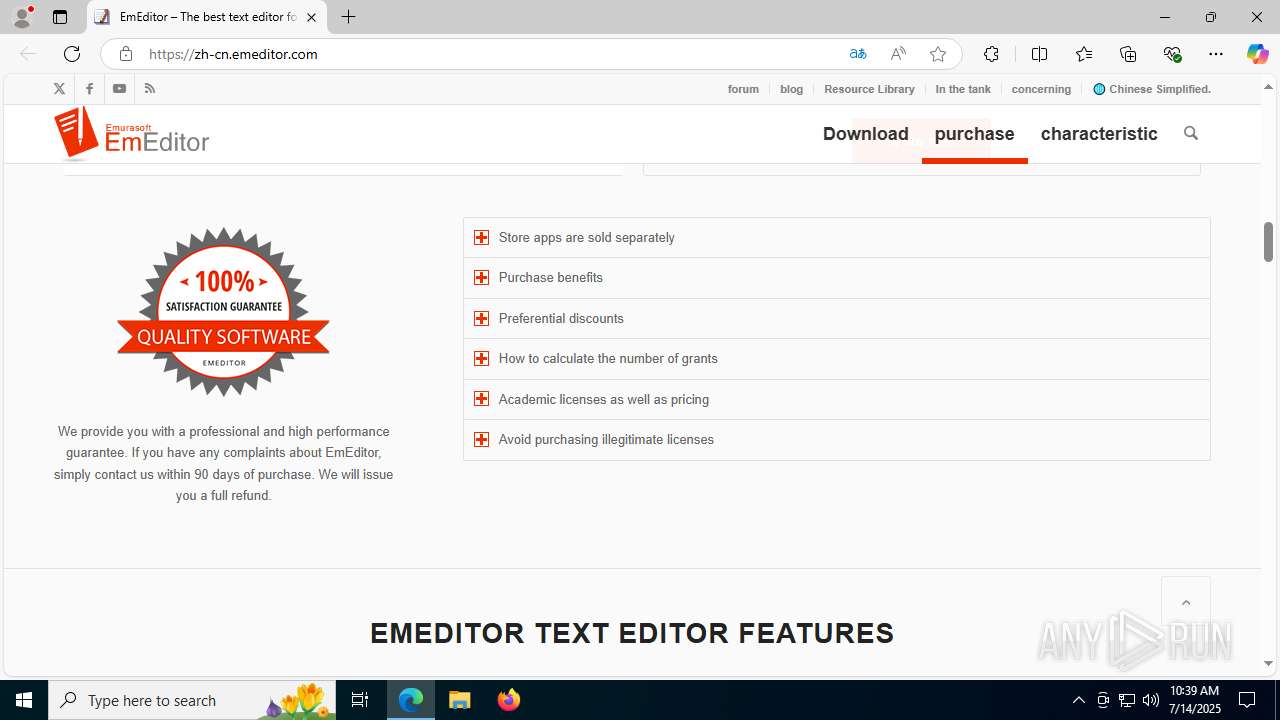The image size is (1280, 720).
Task: Open the notification center icon
Action: pos(1247,700)
